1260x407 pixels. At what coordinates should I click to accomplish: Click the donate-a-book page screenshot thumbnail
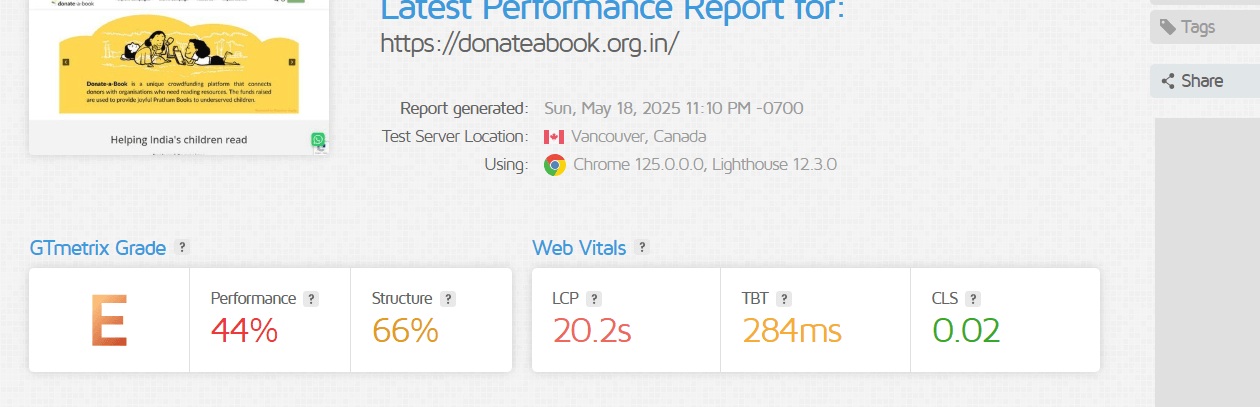179,77
